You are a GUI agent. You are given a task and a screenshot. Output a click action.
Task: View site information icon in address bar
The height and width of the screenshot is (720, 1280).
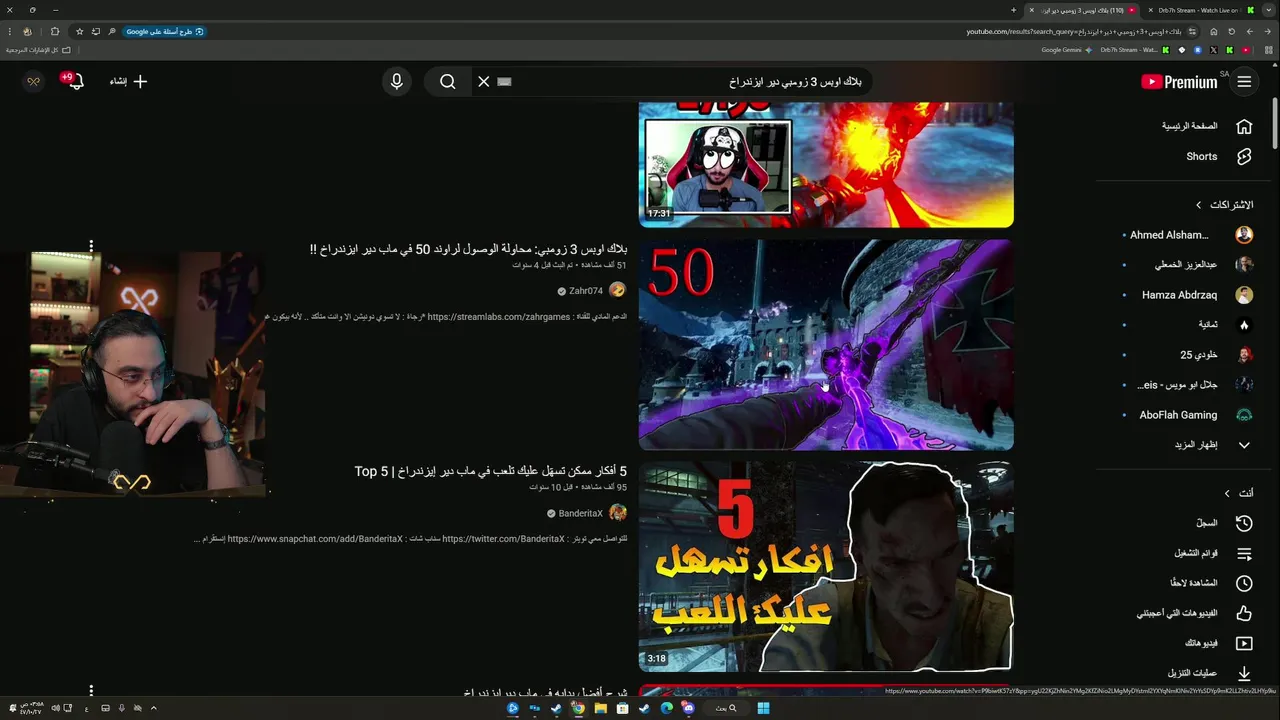tap(1192, 31)
